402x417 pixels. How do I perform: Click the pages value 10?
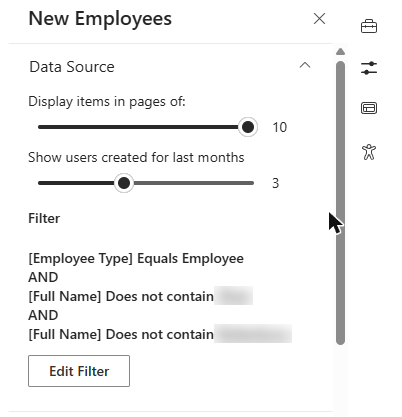coord(280,127)
